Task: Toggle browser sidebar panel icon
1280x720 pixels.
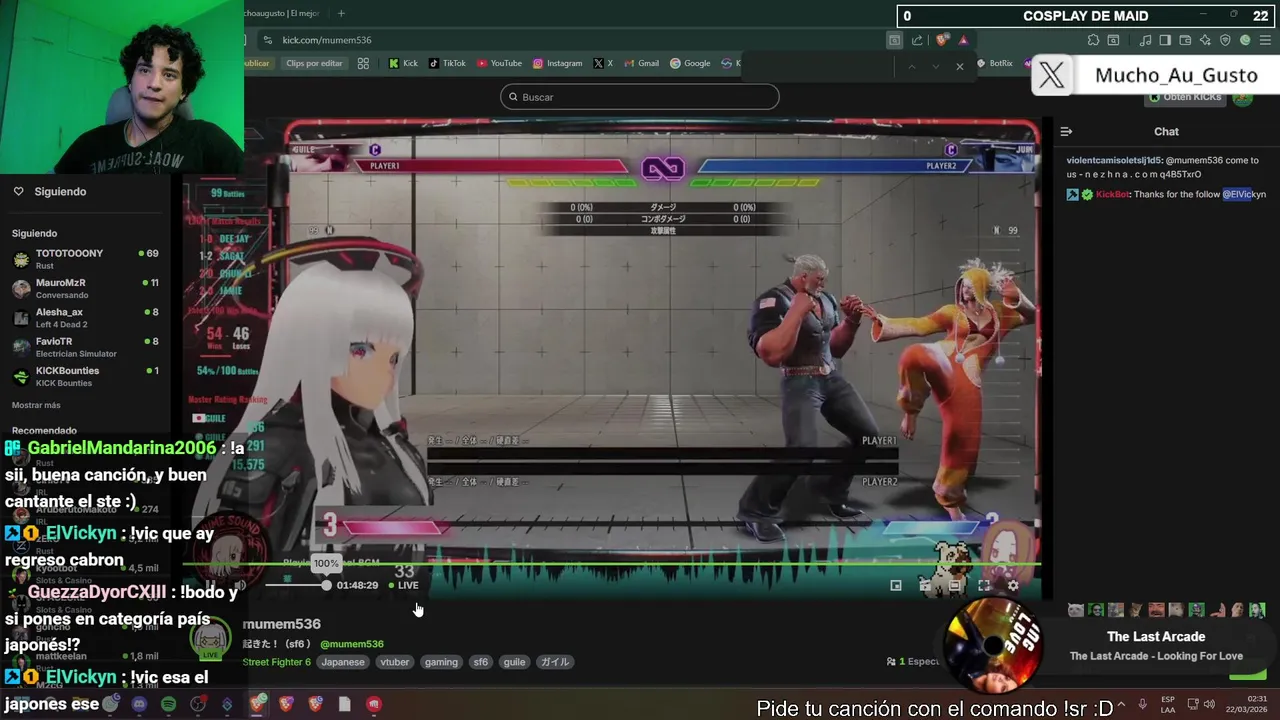Action: click(1166, 40)
